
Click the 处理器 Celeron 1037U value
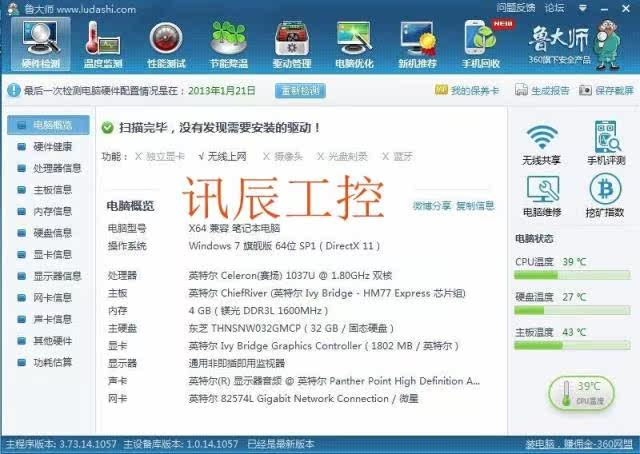[x=290, y=276]
